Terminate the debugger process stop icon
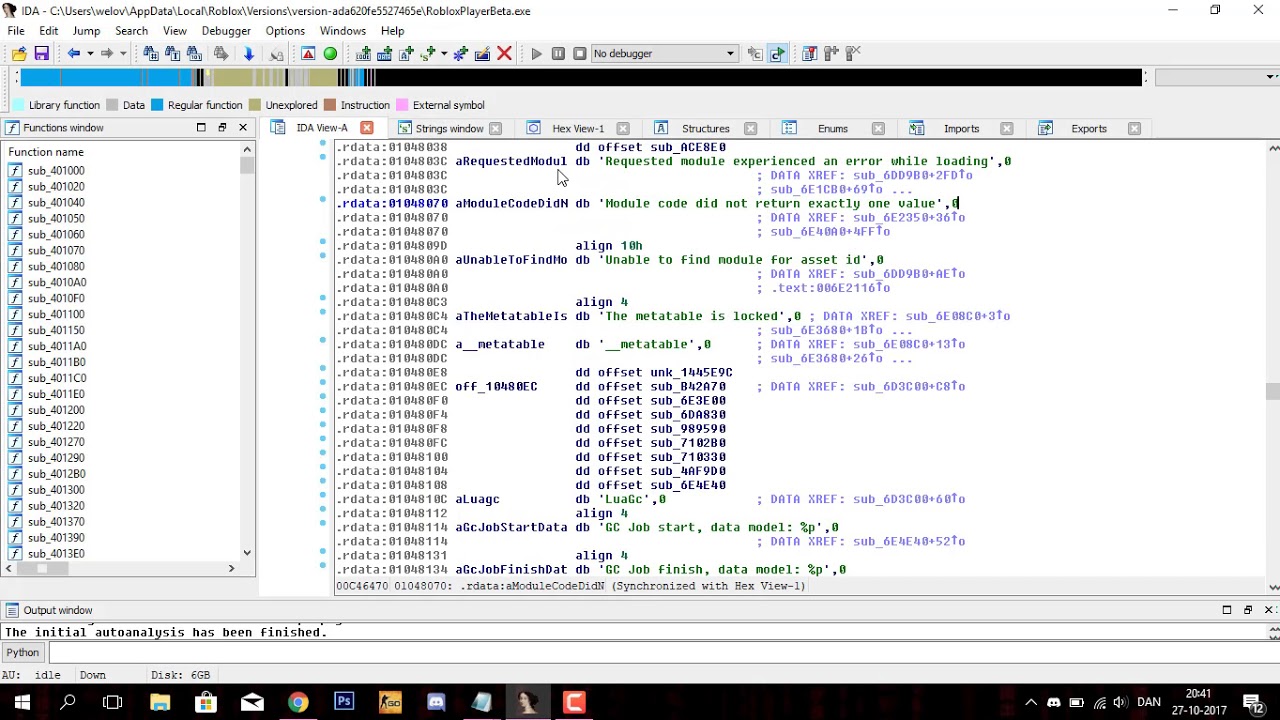The height and width of the screenshot is (720, 1280). point(579,54)
